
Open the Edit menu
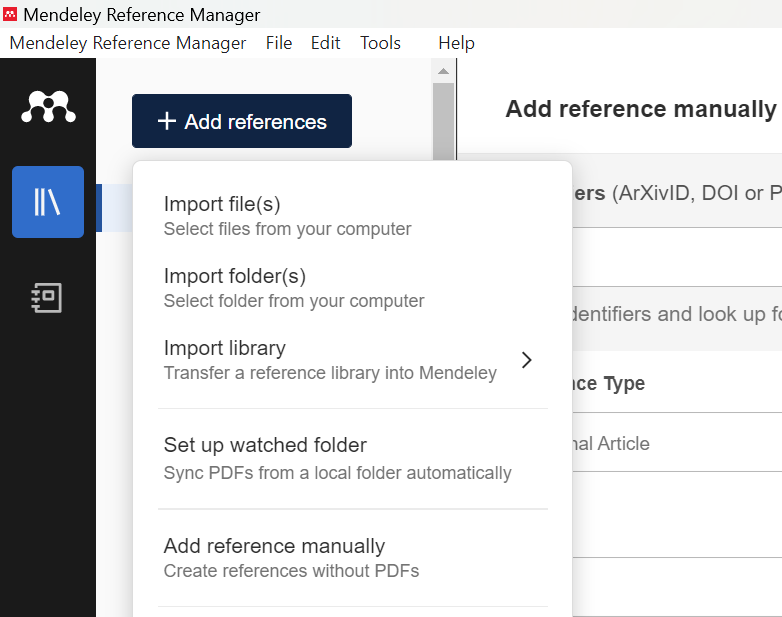[325, 43]
